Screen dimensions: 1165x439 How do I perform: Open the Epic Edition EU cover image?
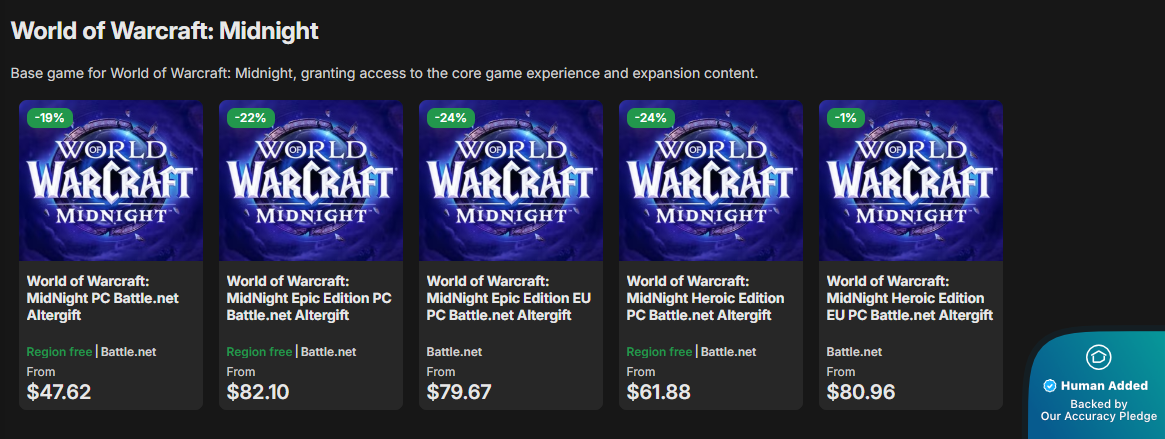(510, 181)
